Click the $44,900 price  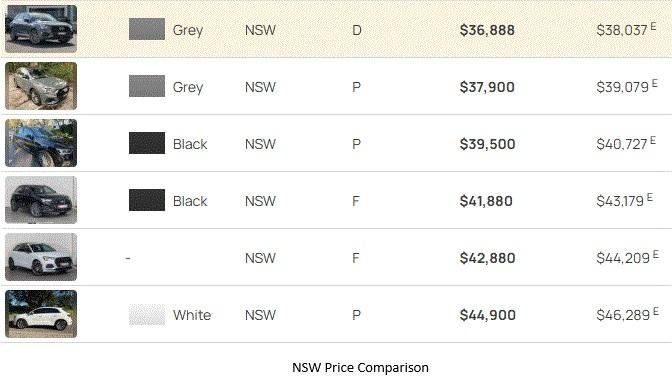488,315
